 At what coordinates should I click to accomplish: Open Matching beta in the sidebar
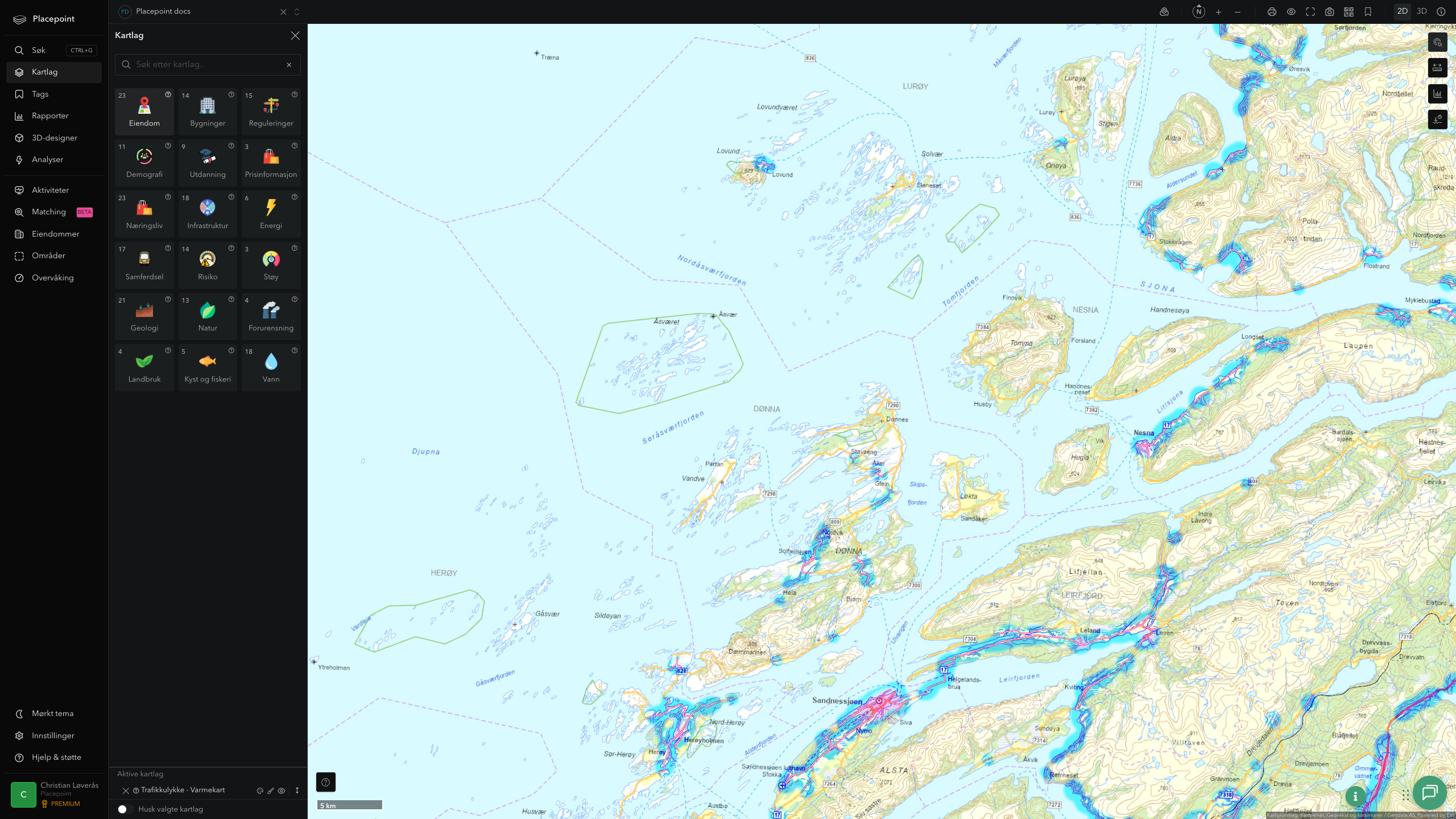(53, 212)
